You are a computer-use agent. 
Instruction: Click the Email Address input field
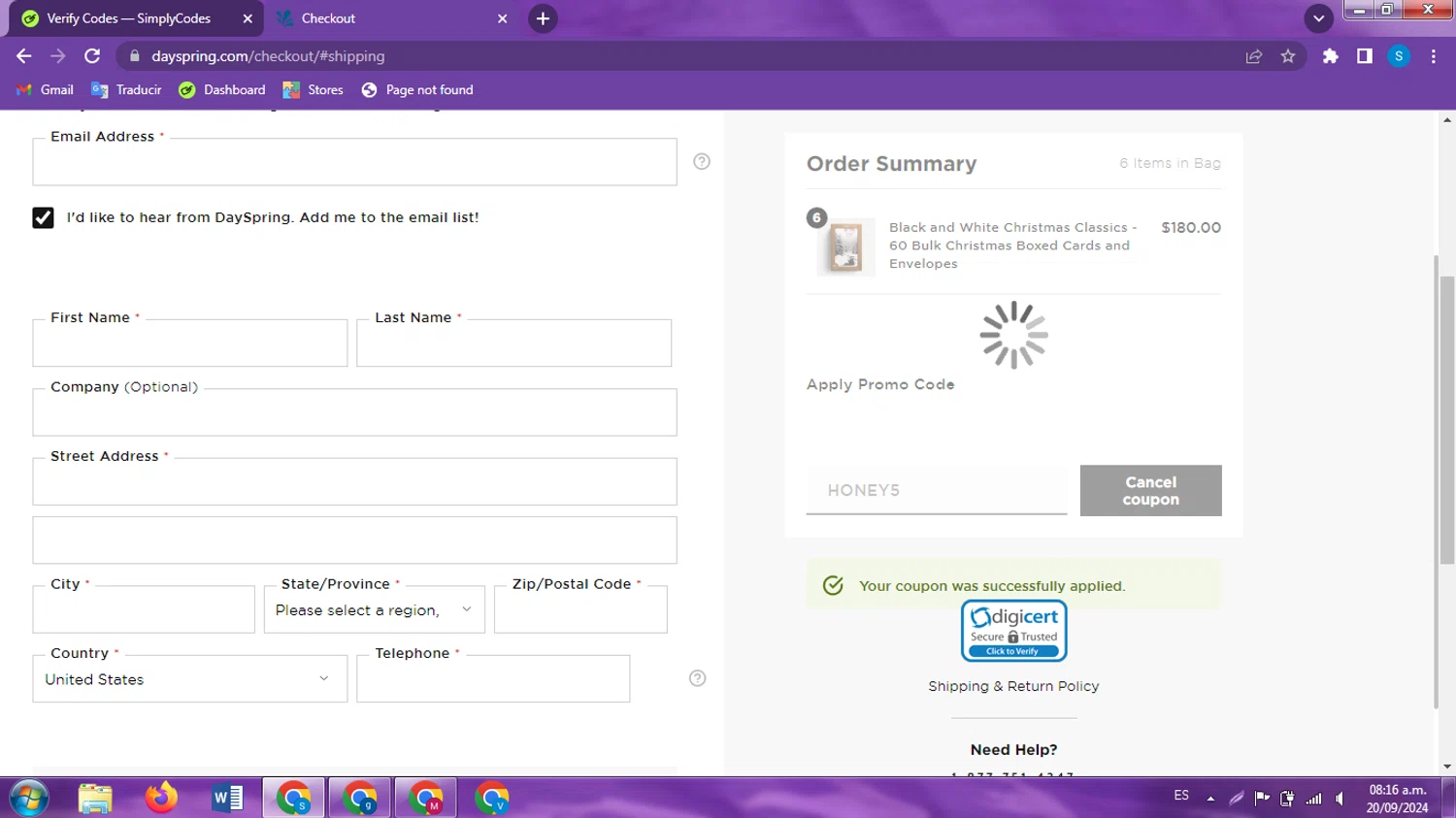[x=354, y=162]
